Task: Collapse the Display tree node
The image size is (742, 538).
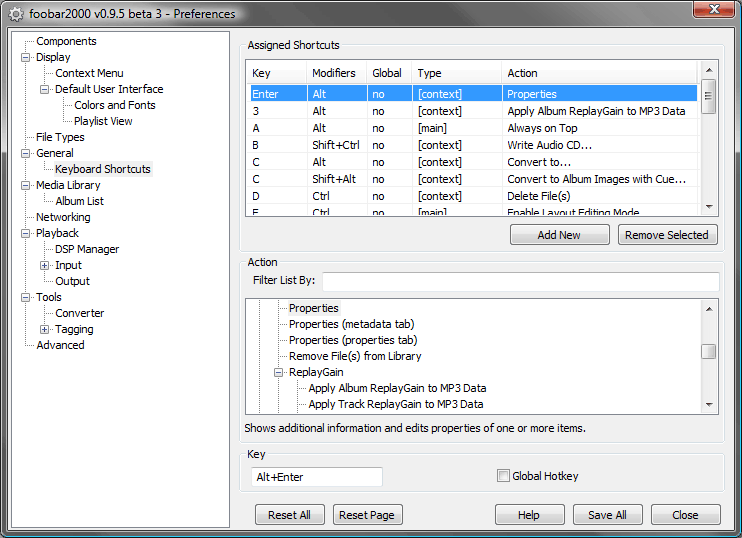Action: (26, 57)
